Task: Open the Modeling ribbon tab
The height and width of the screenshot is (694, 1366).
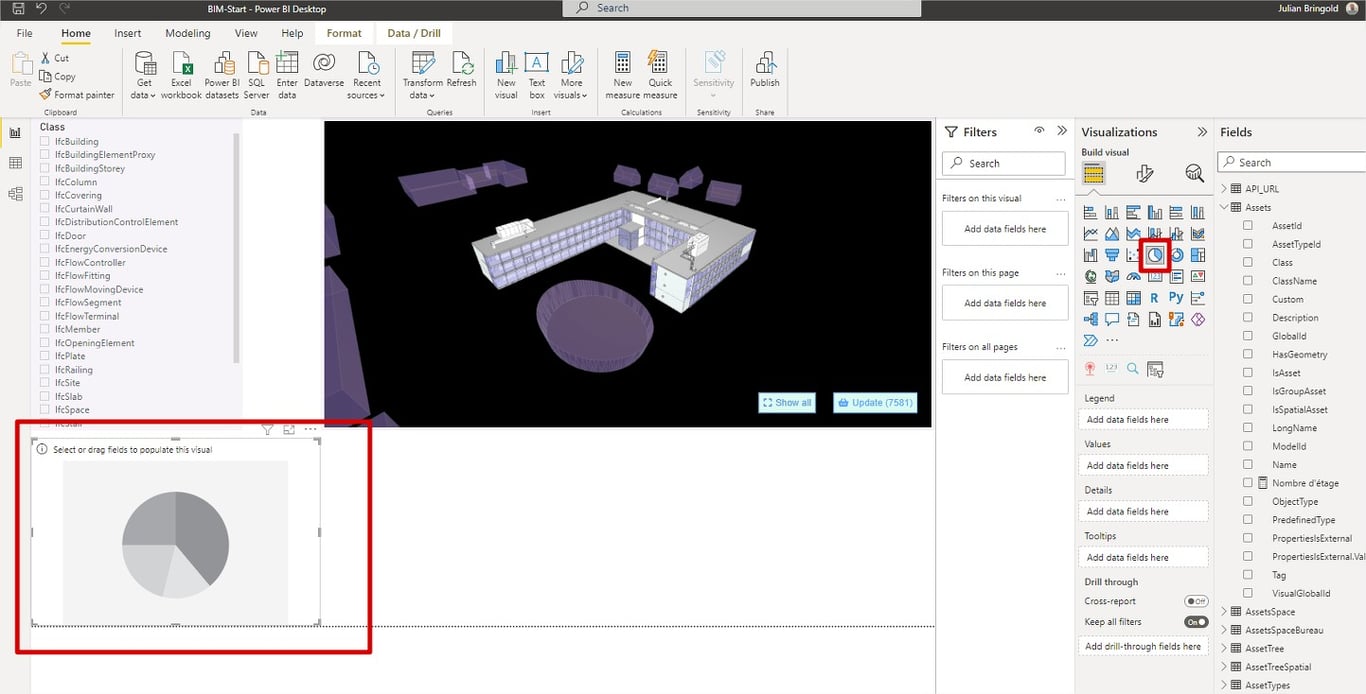Action: (188, 33)
